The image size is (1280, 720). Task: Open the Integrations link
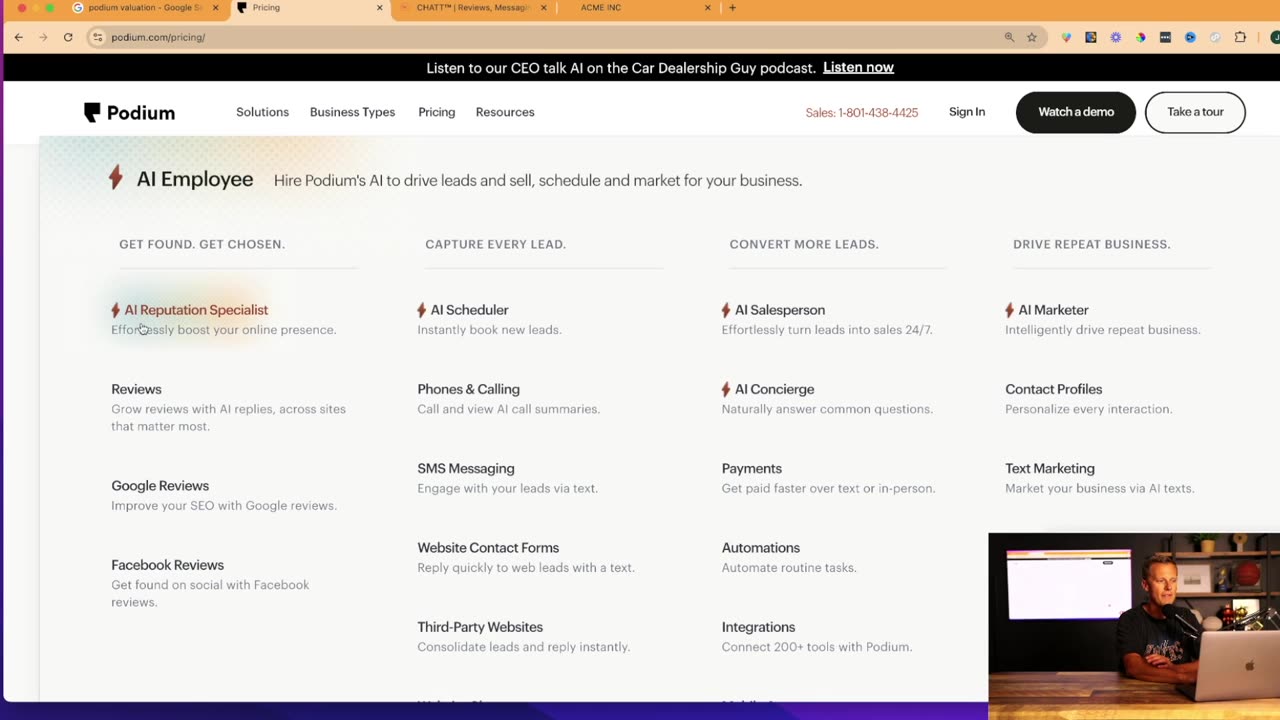coord(758,627)
